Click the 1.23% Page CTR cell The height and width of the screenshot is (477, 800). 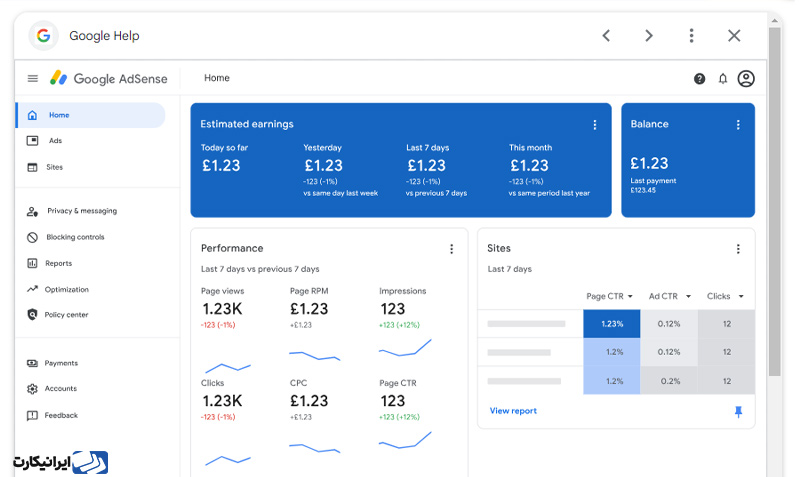click(612, 324)
